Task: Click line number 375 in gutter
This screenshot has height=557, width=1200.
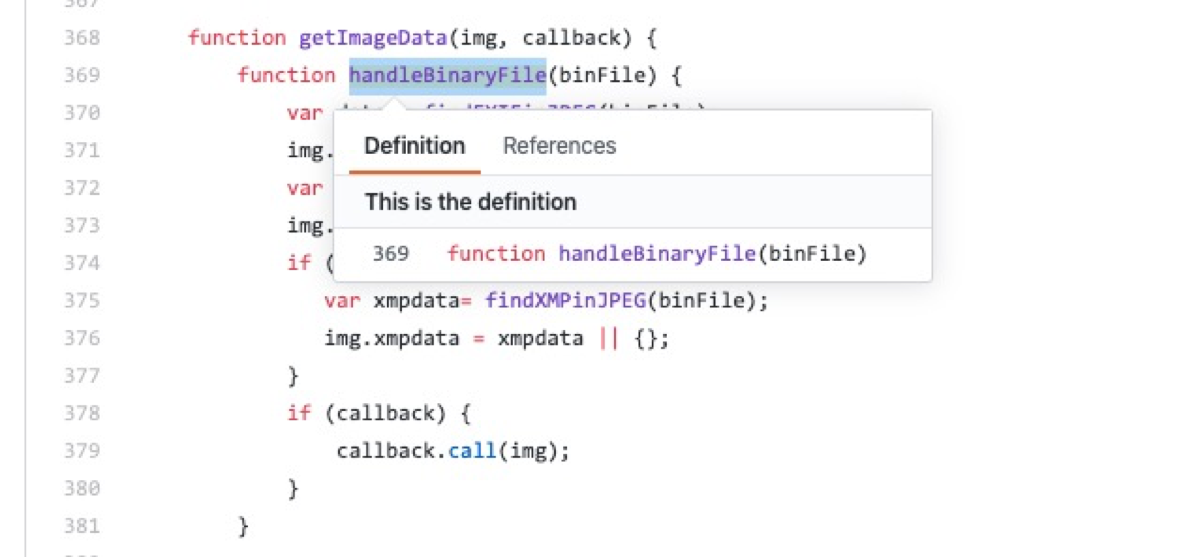Action: (81, 301)
